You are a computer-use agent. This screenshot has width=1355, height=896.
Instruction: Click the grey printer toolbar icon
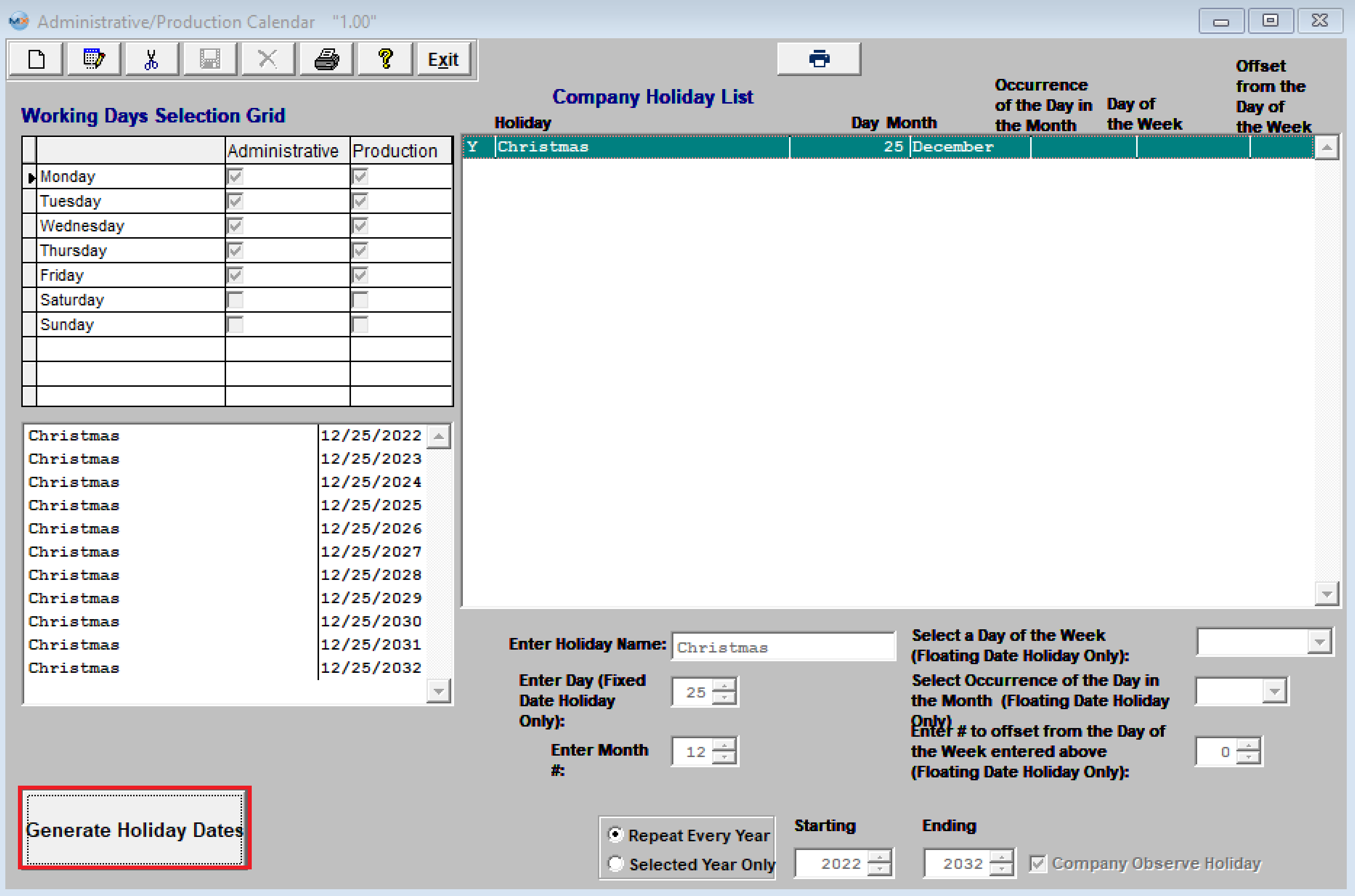pyautogui.click(x=326, y=59)
